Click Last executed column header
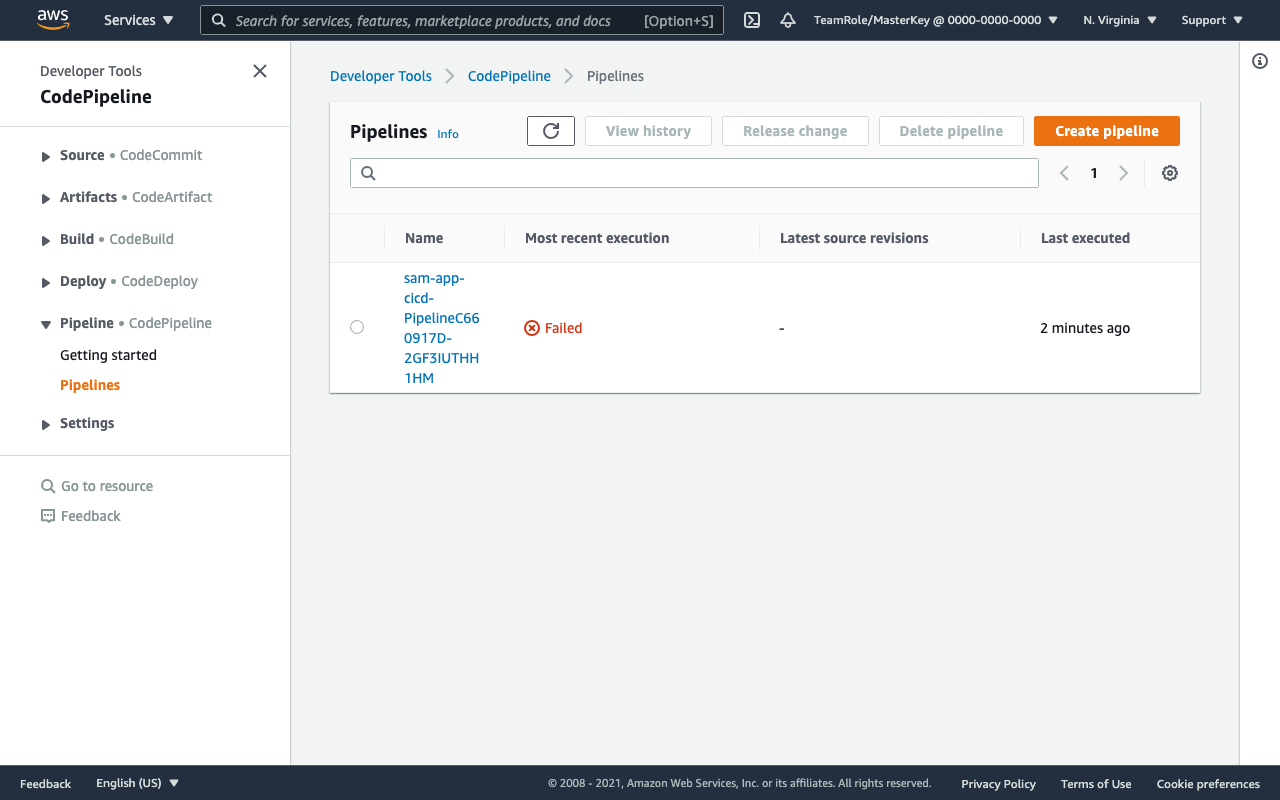This screenshot has width=1280, height=800. pos(1085,238)
